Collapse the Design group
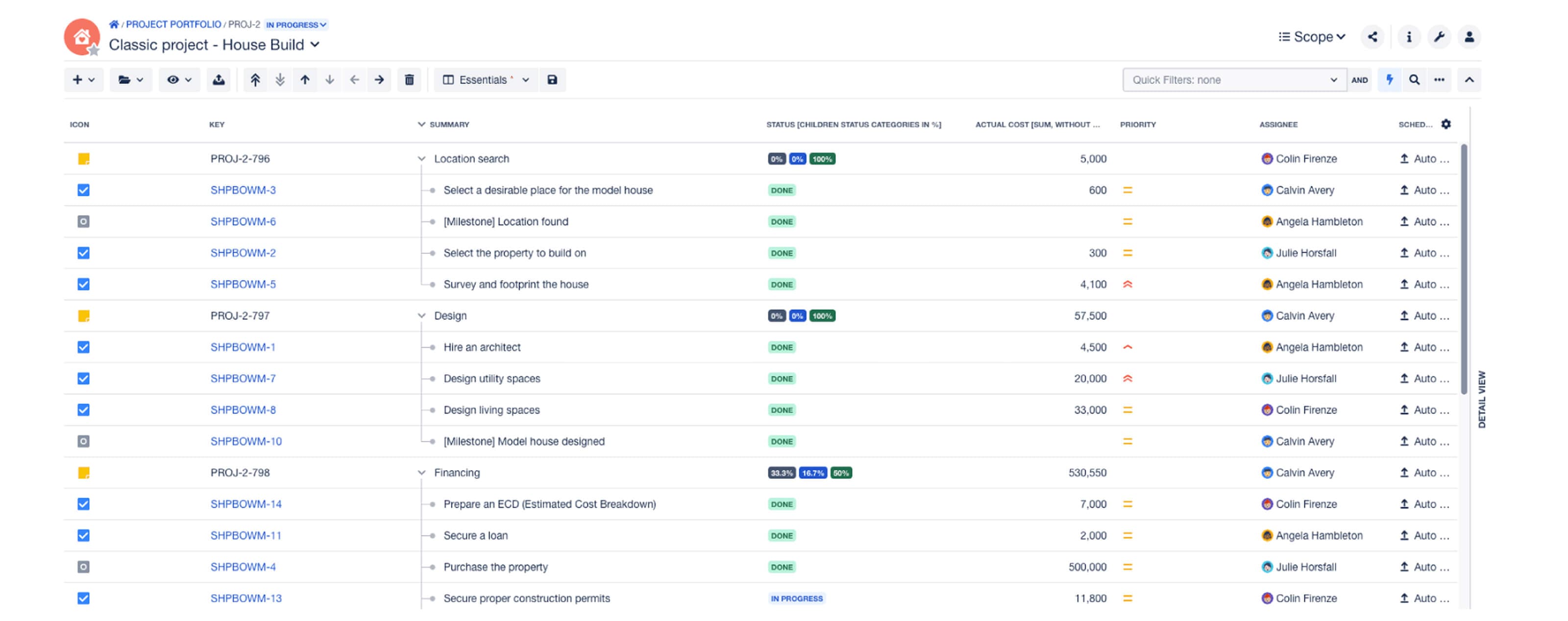The width and height of the screenshot is (1568, 621). click(421, 316)
